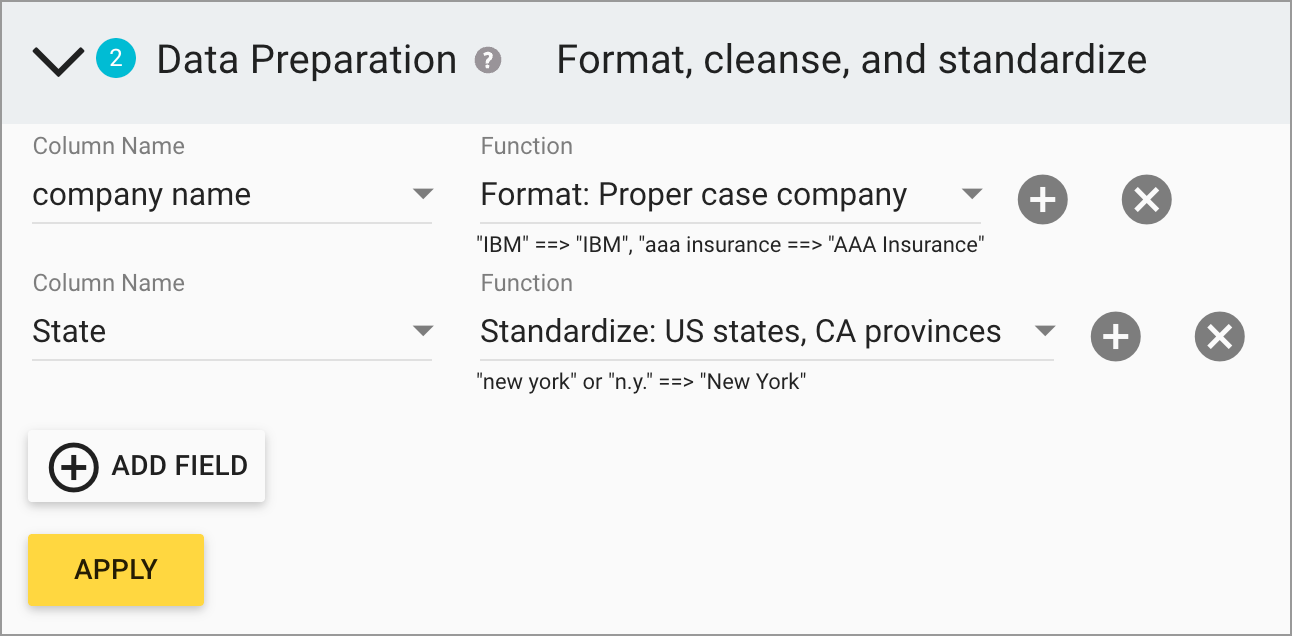Click the ADD FIELD button
1292x636 pixels.
coord(146,465)
